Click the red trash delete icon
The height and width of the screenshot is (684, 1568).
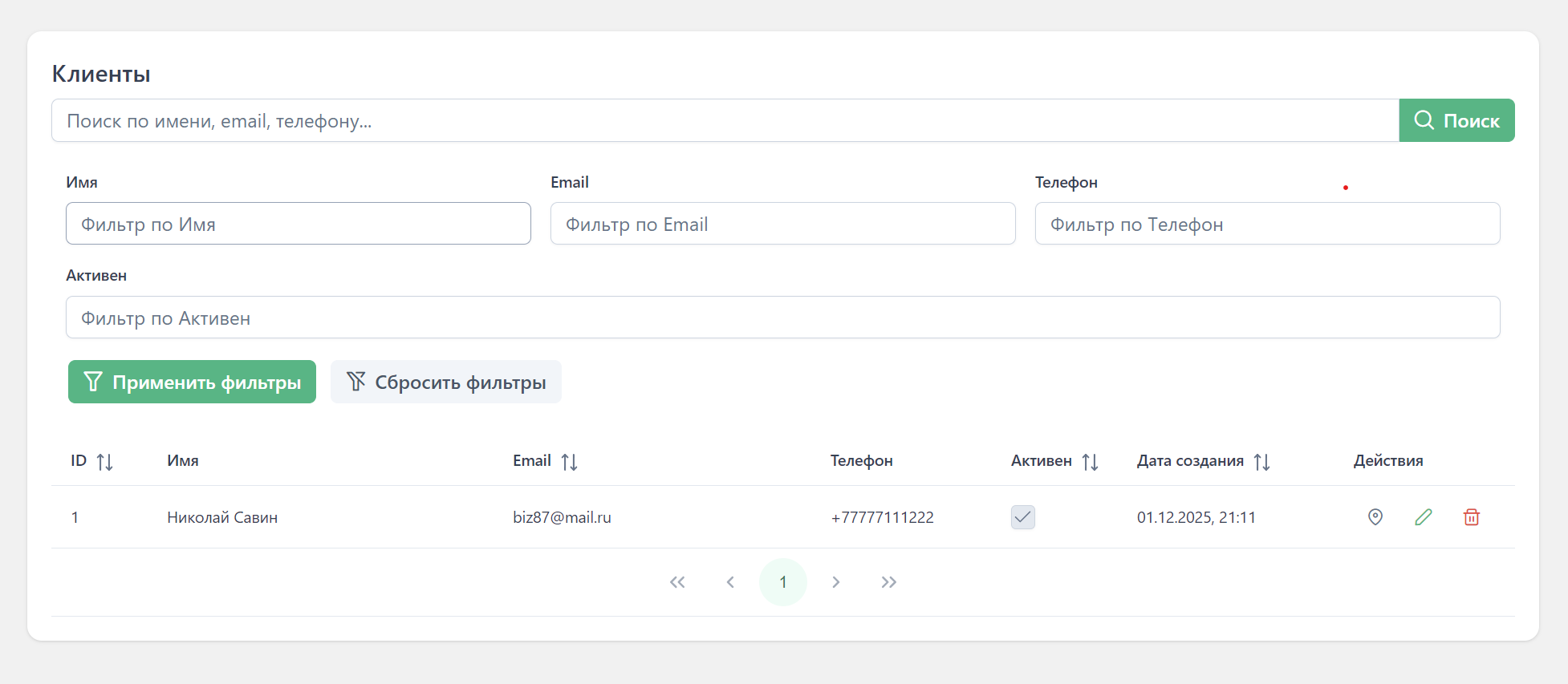pos(1471,517)
